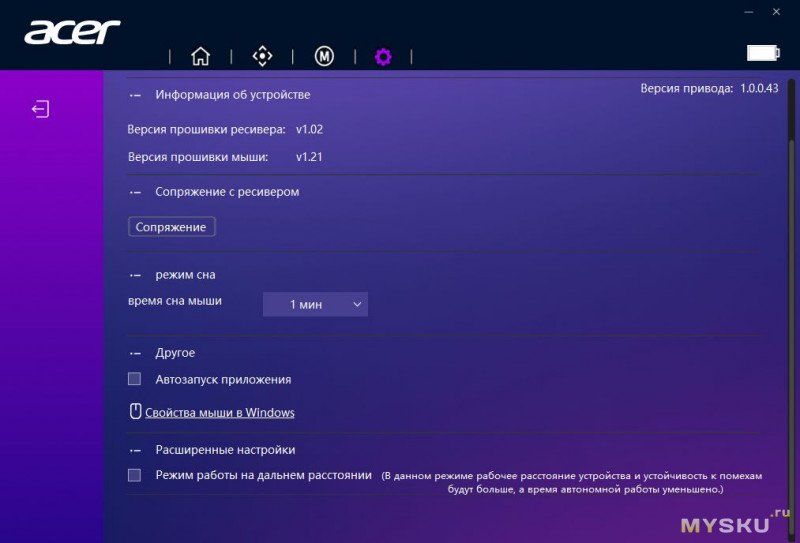Open the button assignment (arrows) icon
Viewport: 800px width, 543px height.
point(262,56)
